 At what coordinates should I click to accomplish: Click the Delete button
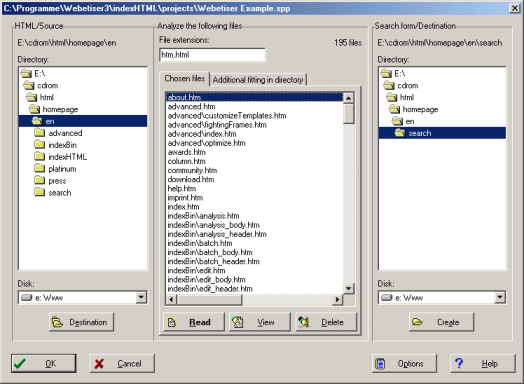point(326,322)
